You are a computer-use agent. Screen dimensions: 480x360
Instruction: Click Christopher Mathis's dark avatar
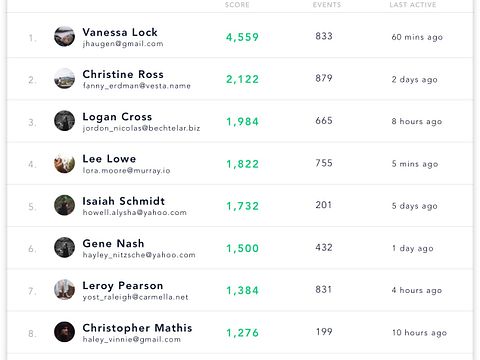click(x=64, y=332)
